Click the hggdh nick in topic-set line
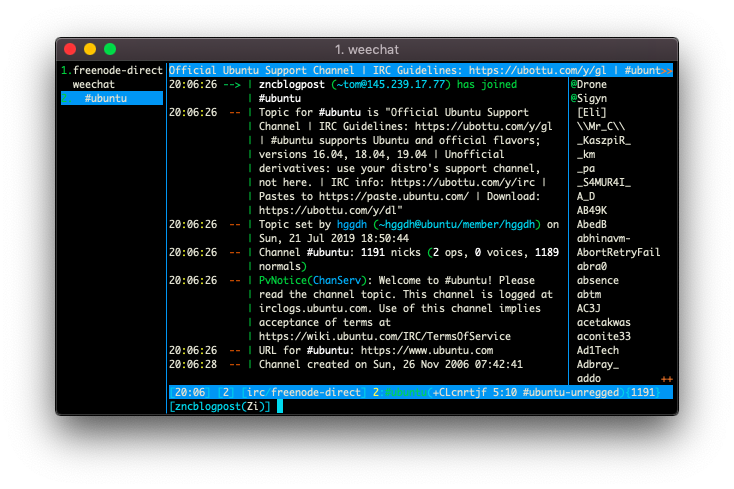The width and height of the screenshot is (734, 489). tap(352, 224)
